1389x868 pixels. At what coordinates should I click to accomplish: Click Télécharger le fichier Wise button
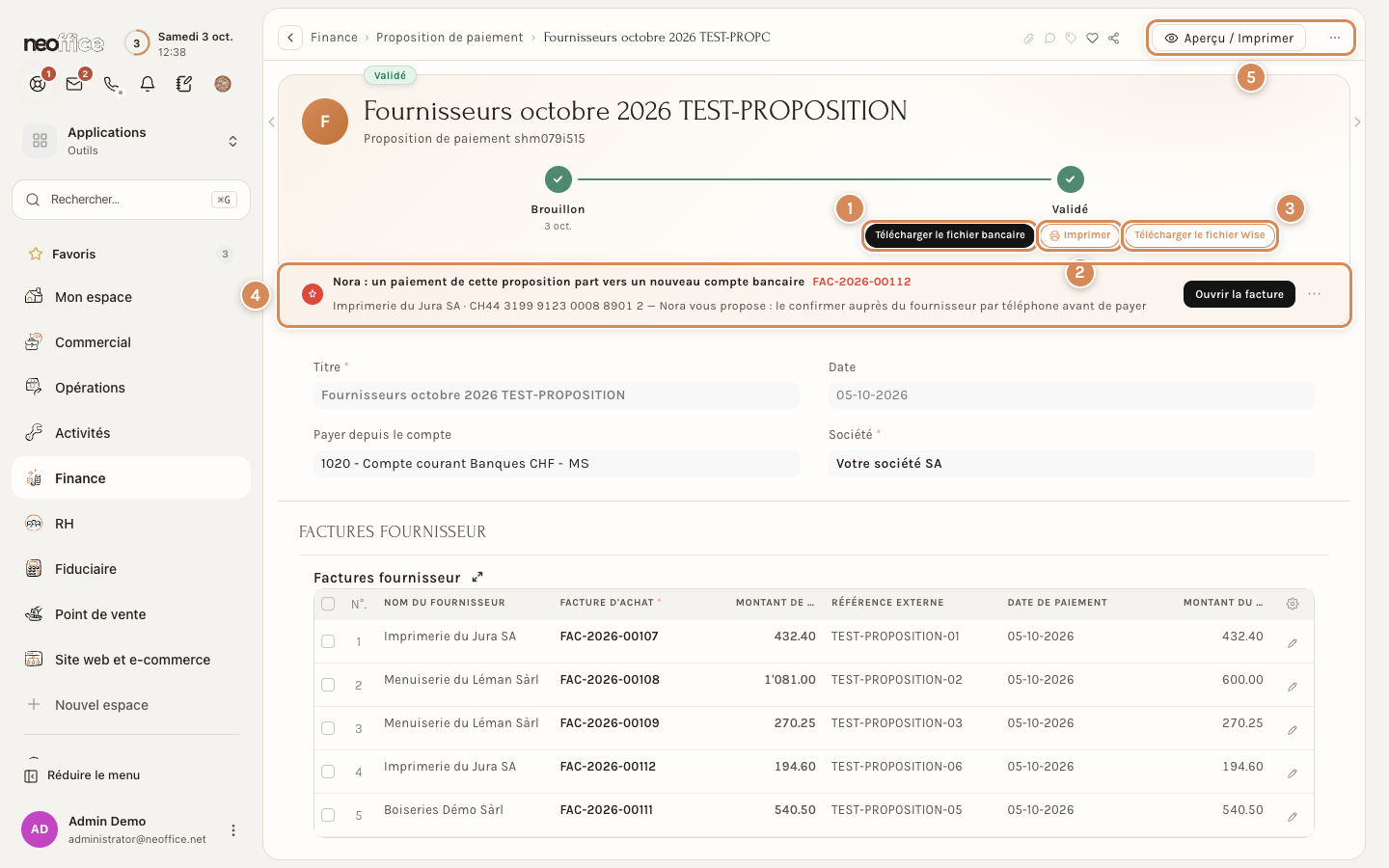click(1200, 235)
